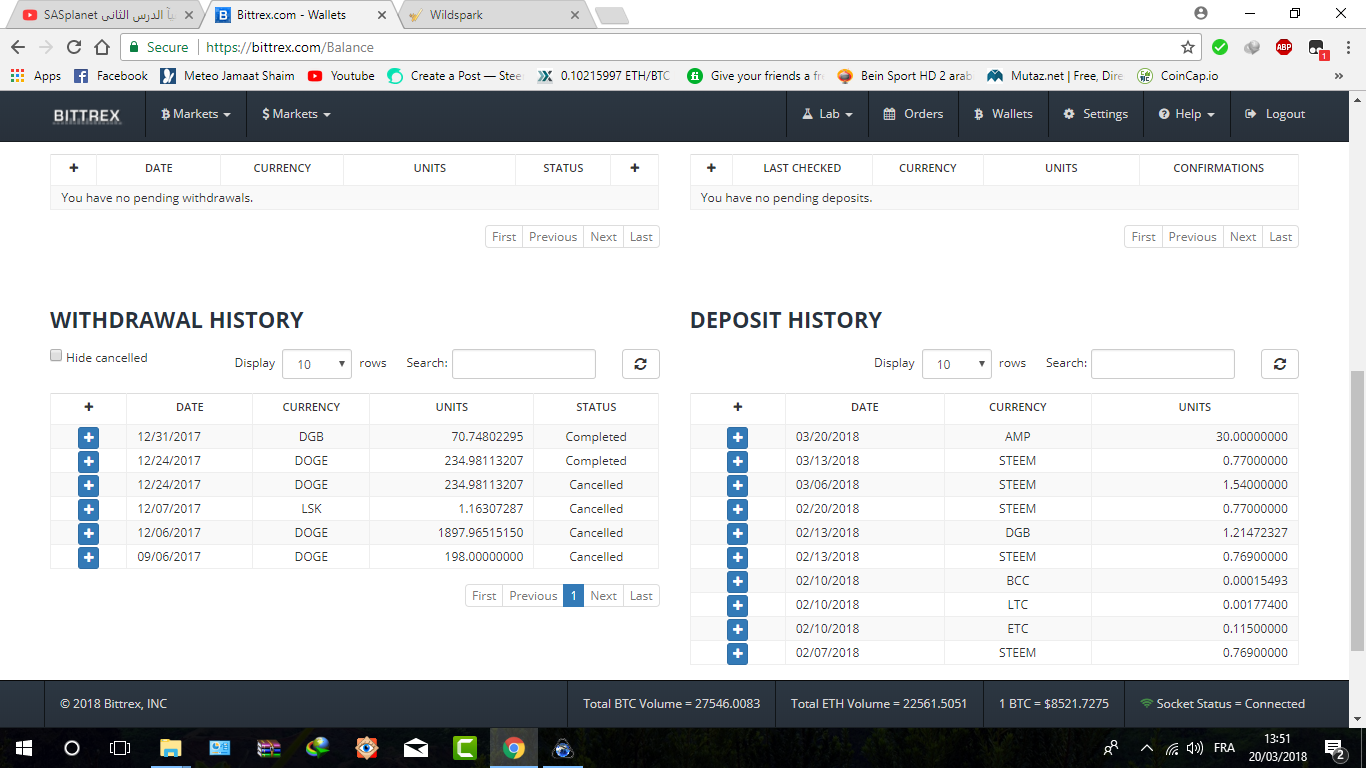Expand the ETC 02/10/2018 deposit row
The height and width of the screenshot is (768, 1366).
[x=737, y=629]
